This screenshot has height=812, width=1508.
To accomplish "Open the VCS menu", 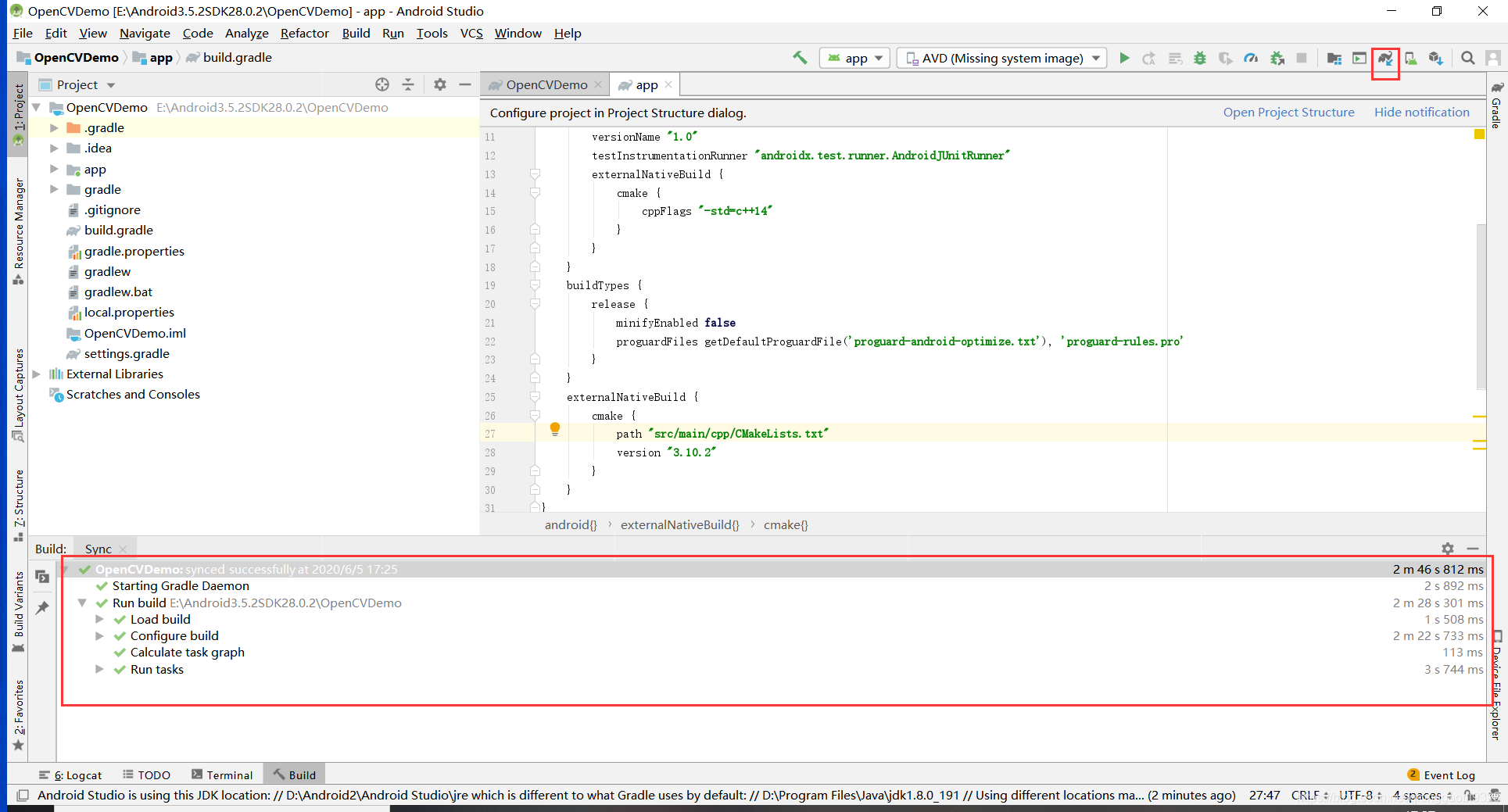I will 471,33.
